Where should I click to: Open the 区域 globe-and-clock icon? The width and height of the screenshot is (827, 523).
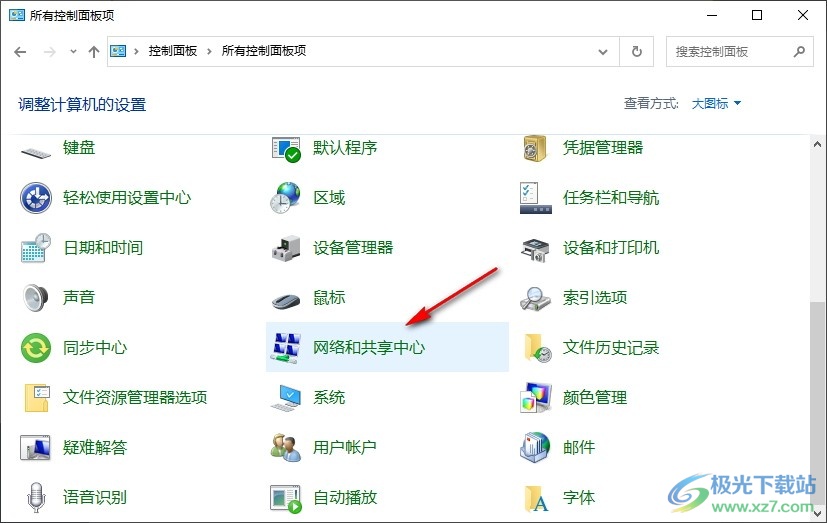pyautogui.click(x=286, y=198)
